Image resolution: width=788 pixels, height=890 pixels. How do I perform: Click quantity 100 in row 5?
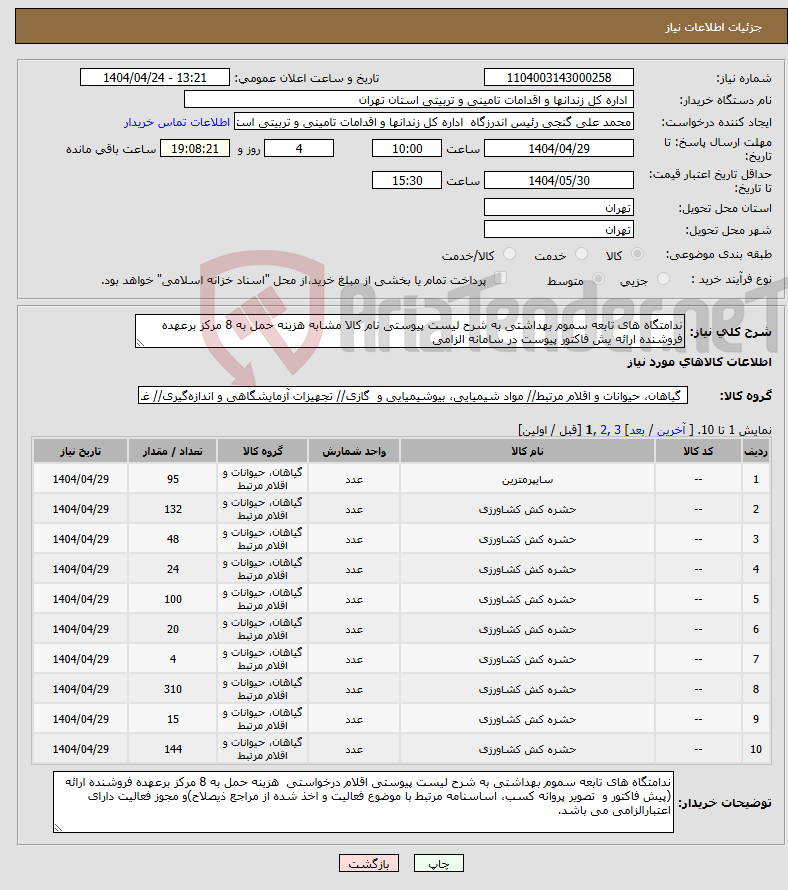pos(173,599)
